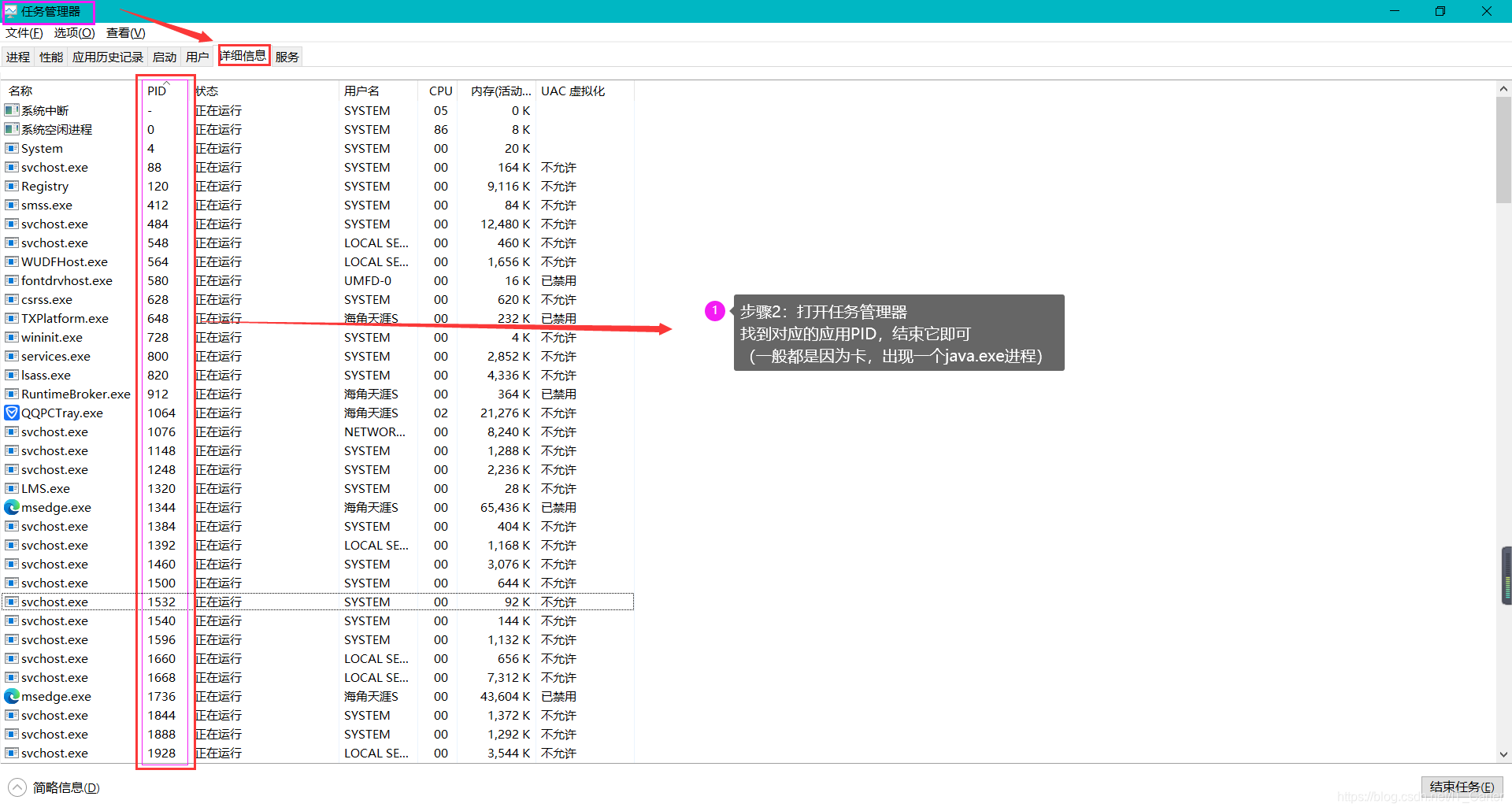
Task: Switch to the 用户 tab
Action: [x=198, y=57]
